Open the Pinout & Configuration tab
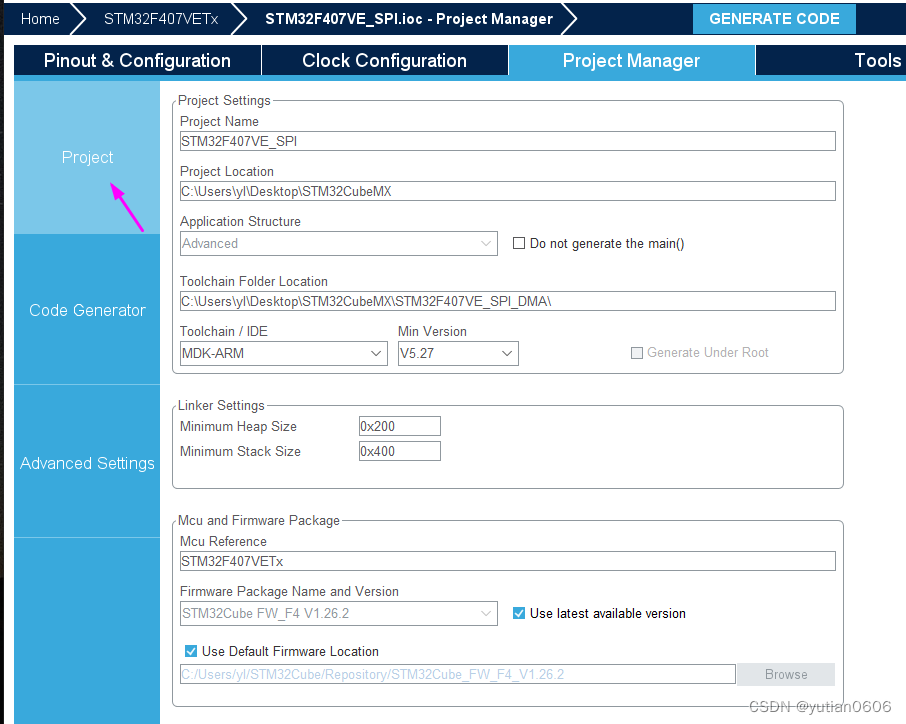906x724 pixels. click(x=138, y=61)
